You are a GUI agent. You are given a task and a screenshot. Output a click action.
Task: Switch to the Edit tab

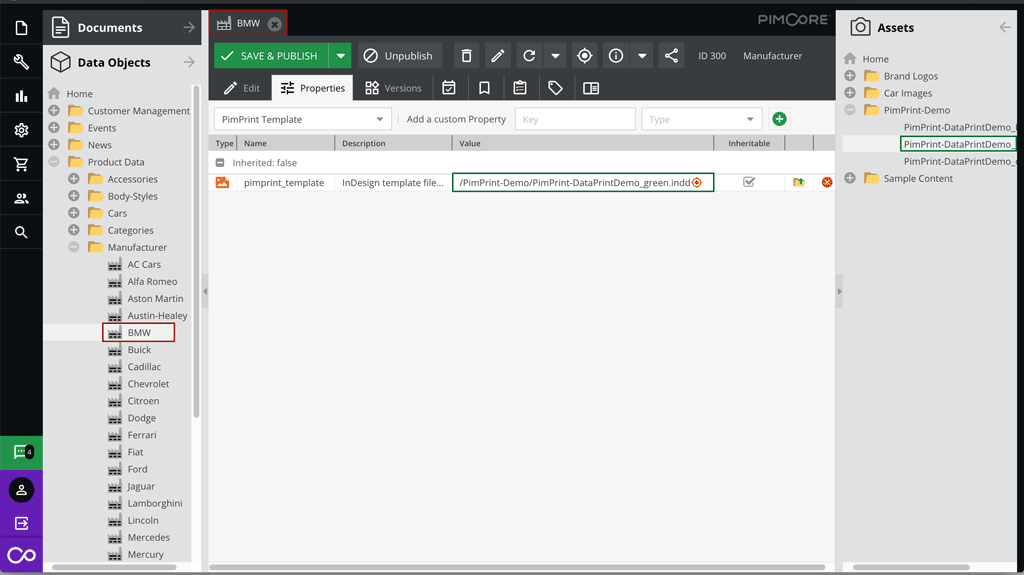point(242,88)
